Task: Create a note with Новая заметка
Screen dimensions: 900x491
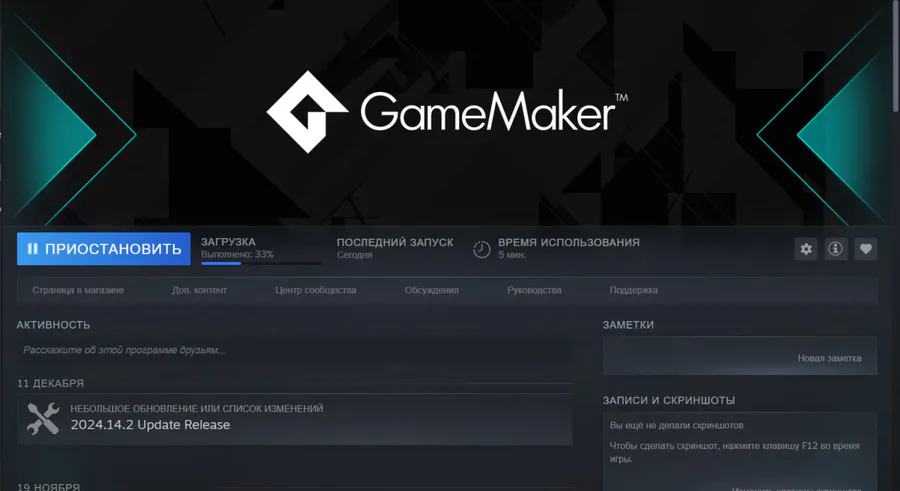Action: pyautogui.click(x=829, y=358)
